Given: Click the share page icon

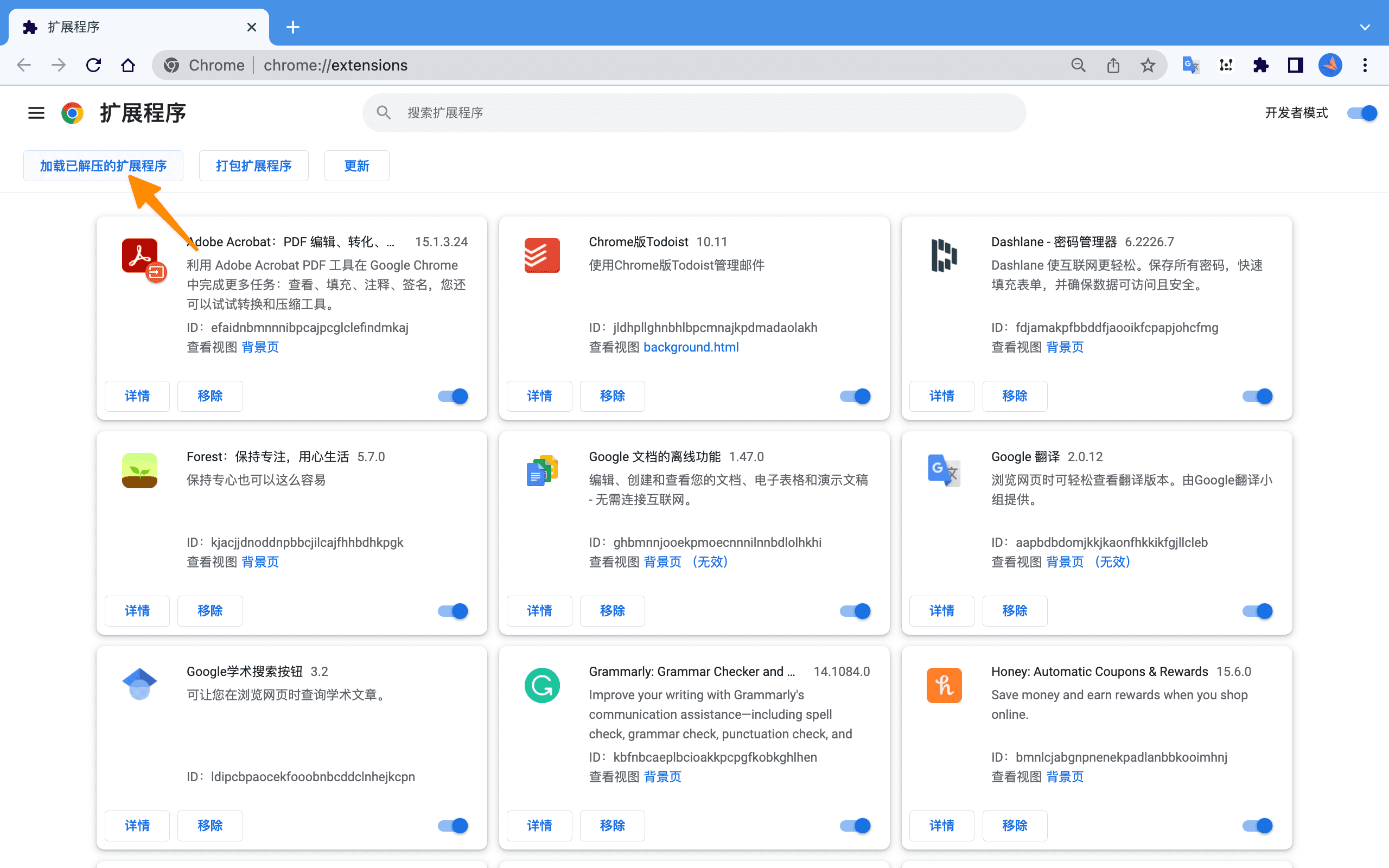Looking at the screenshot, I should (1113, 66).
